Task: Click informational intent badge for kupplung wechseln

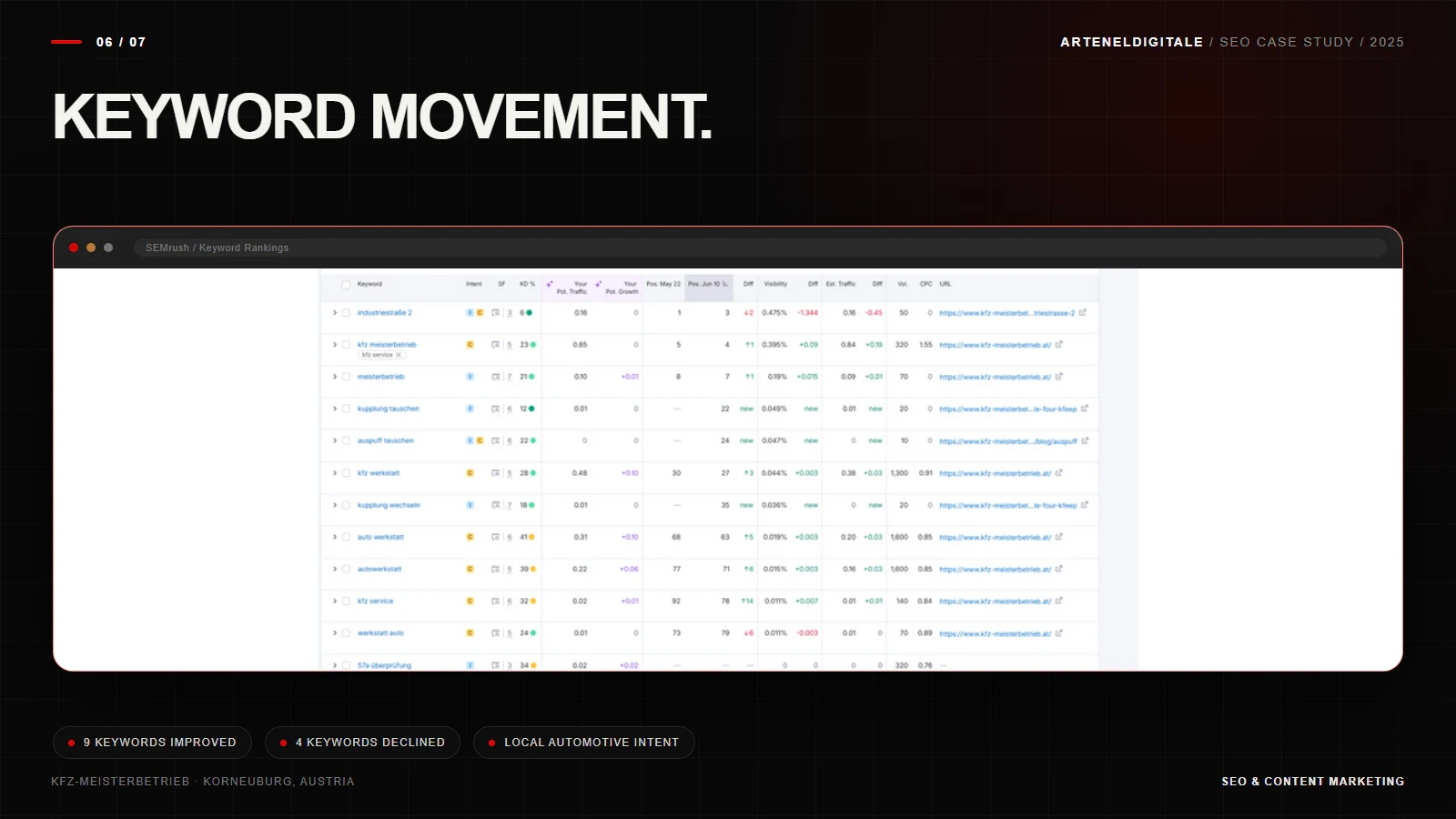Action: click(x=470, y=505)
